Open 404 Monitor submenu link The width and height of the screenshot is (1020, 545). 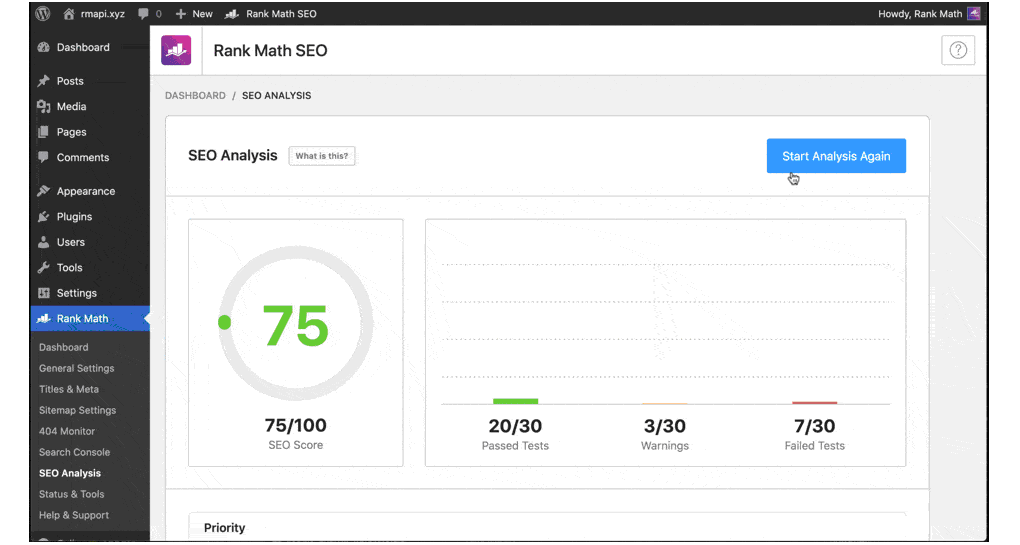point(66,431)
